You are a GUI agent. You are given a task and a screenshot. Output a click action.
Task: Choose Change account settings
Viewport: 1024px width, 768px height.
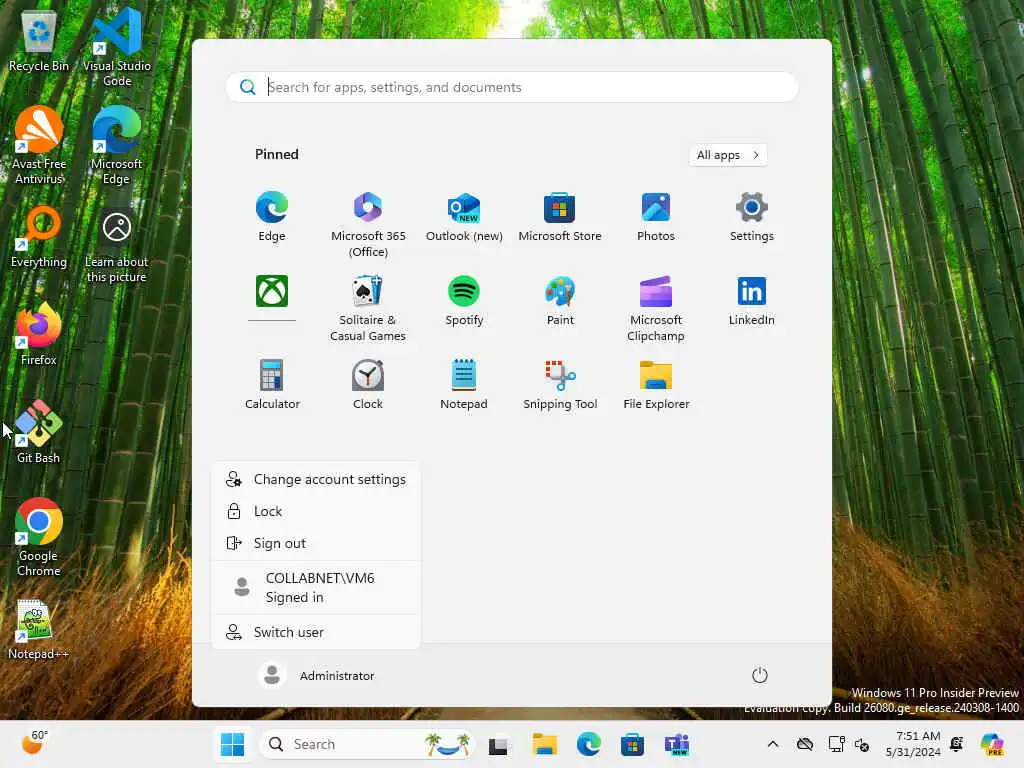[x=316, y=479]
